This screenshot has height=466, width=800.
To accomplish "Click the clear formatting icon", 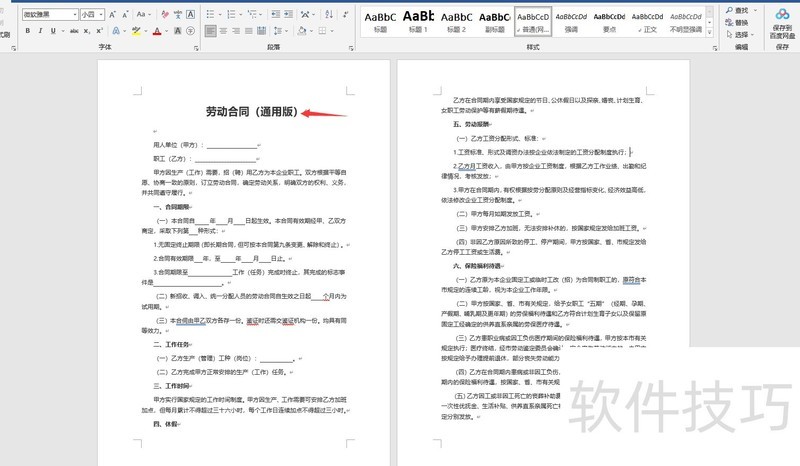I will [x=162, y=15].
